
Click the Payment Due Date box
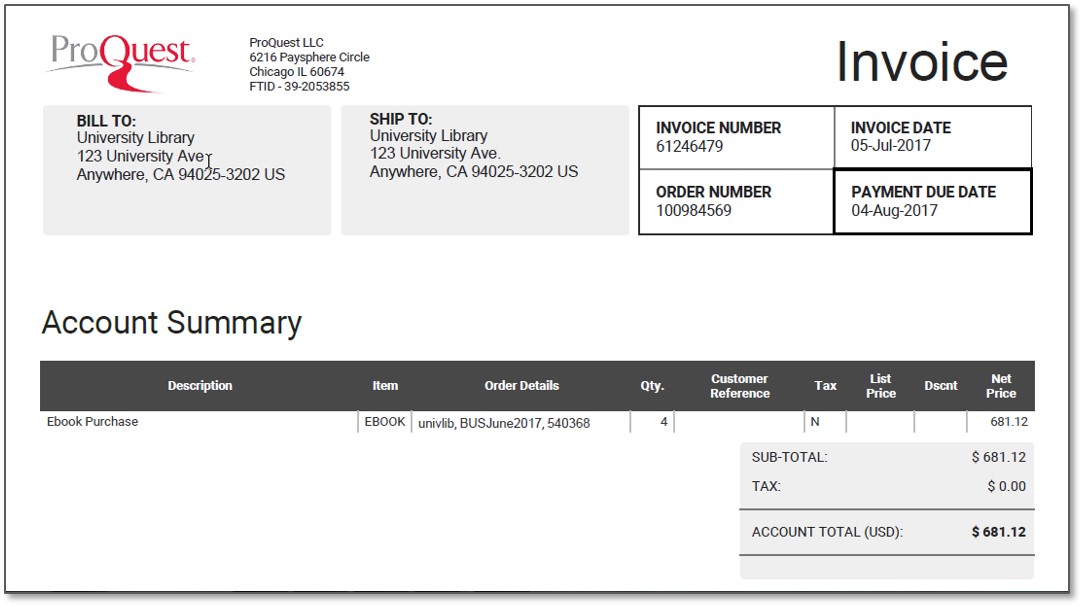(932, 201)
